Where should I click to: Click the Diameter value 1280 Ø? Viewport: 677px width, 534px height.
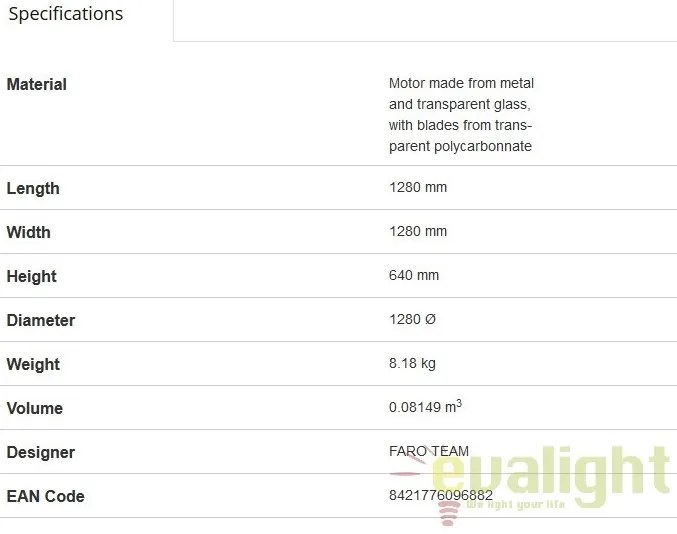click(413, 320)
